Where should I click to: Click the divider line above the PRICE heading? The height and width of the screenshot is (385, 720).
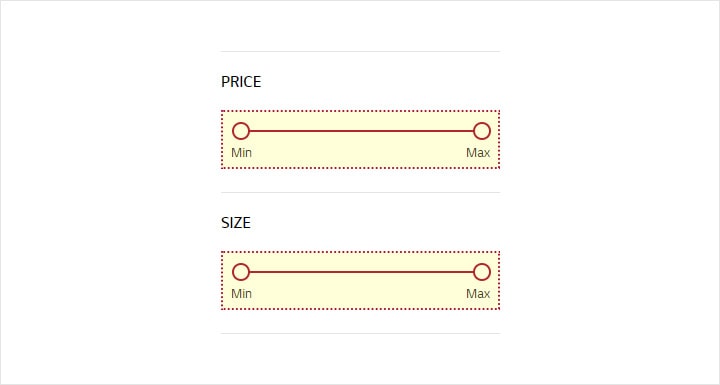point(360,51)
